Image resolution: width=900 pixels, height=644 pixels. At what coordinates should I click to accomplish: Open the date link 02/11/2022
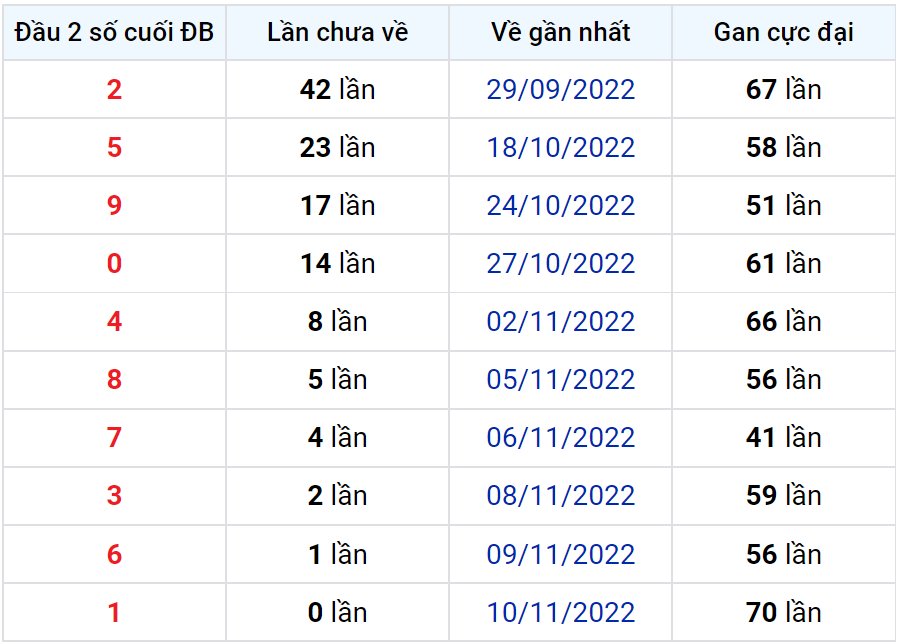click(x=560, y=321)
